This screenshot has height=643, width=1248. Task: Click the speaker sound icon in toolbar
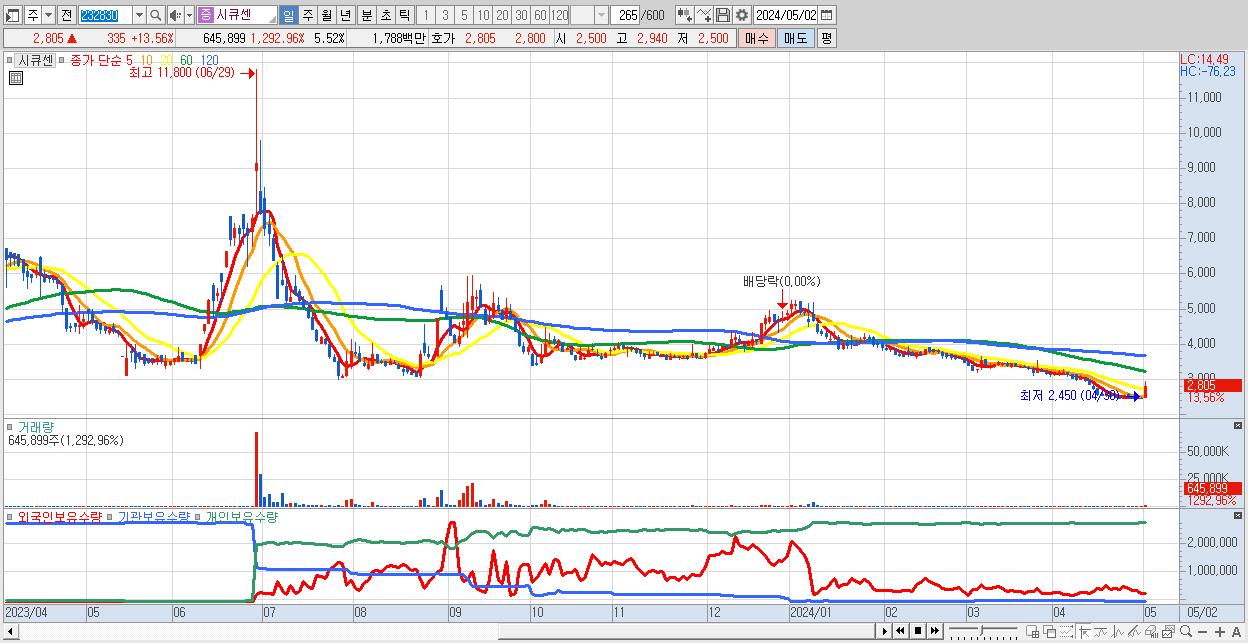click(x=175, y=15)
